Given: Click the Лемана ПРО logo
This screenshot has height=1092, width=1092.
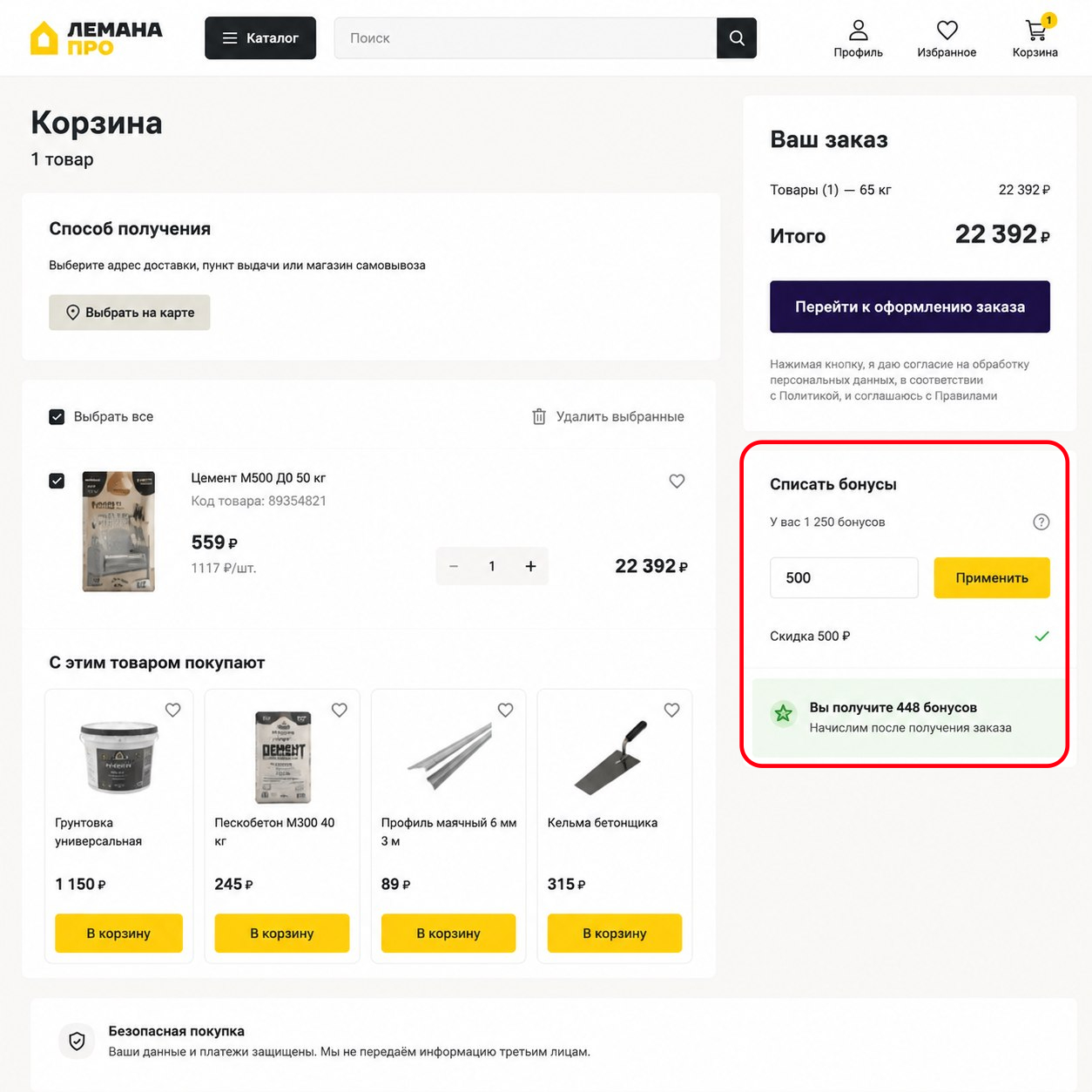Looking at the screenshot, I should point(96,38).
